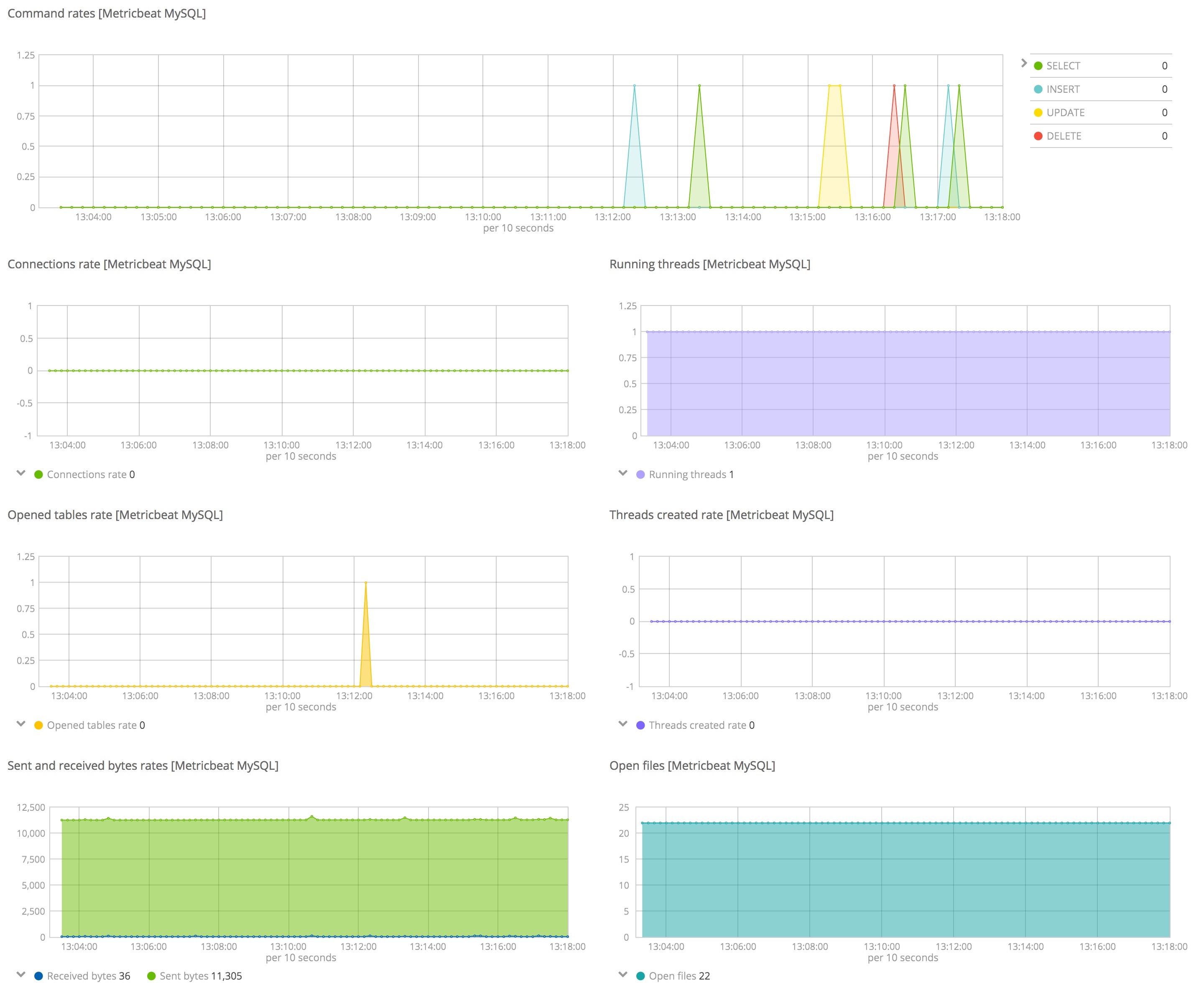This screenshot has width=1204, height=1003.
Task: Click the Running threads panel title
Action: pyautogui.click(x=710, y=264)
